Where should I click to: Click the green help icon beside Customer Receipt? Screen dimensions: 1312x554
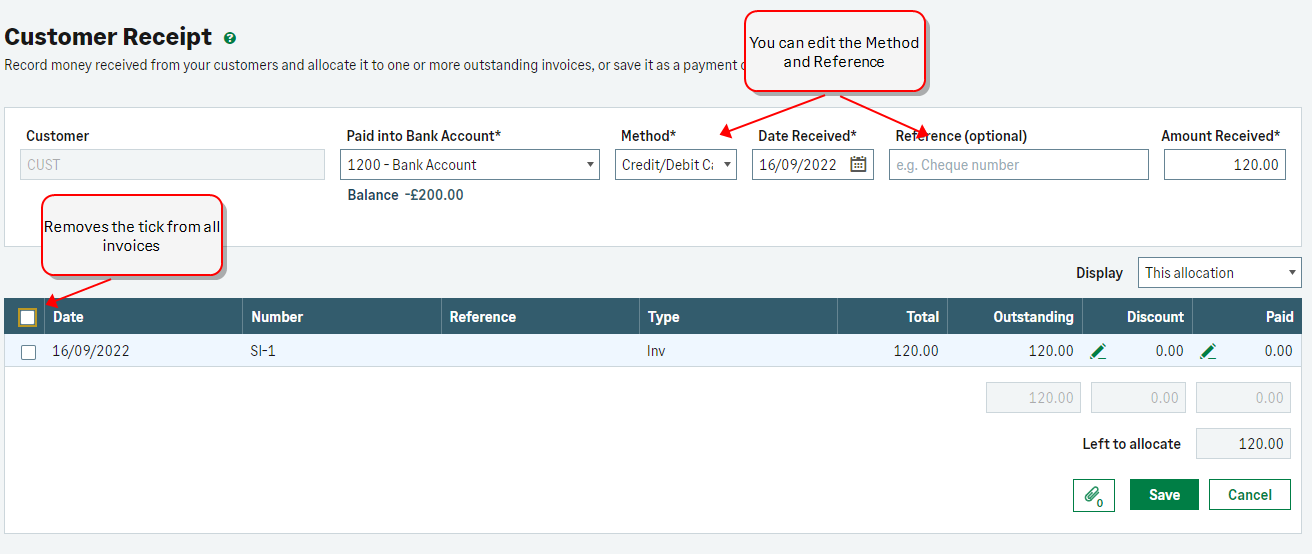(x=230, y=38)
